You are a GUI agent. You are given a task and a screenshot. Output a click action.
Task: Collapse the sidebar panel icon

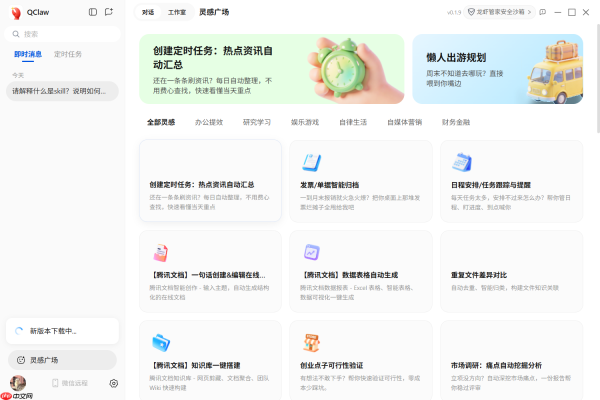[93, 12]
